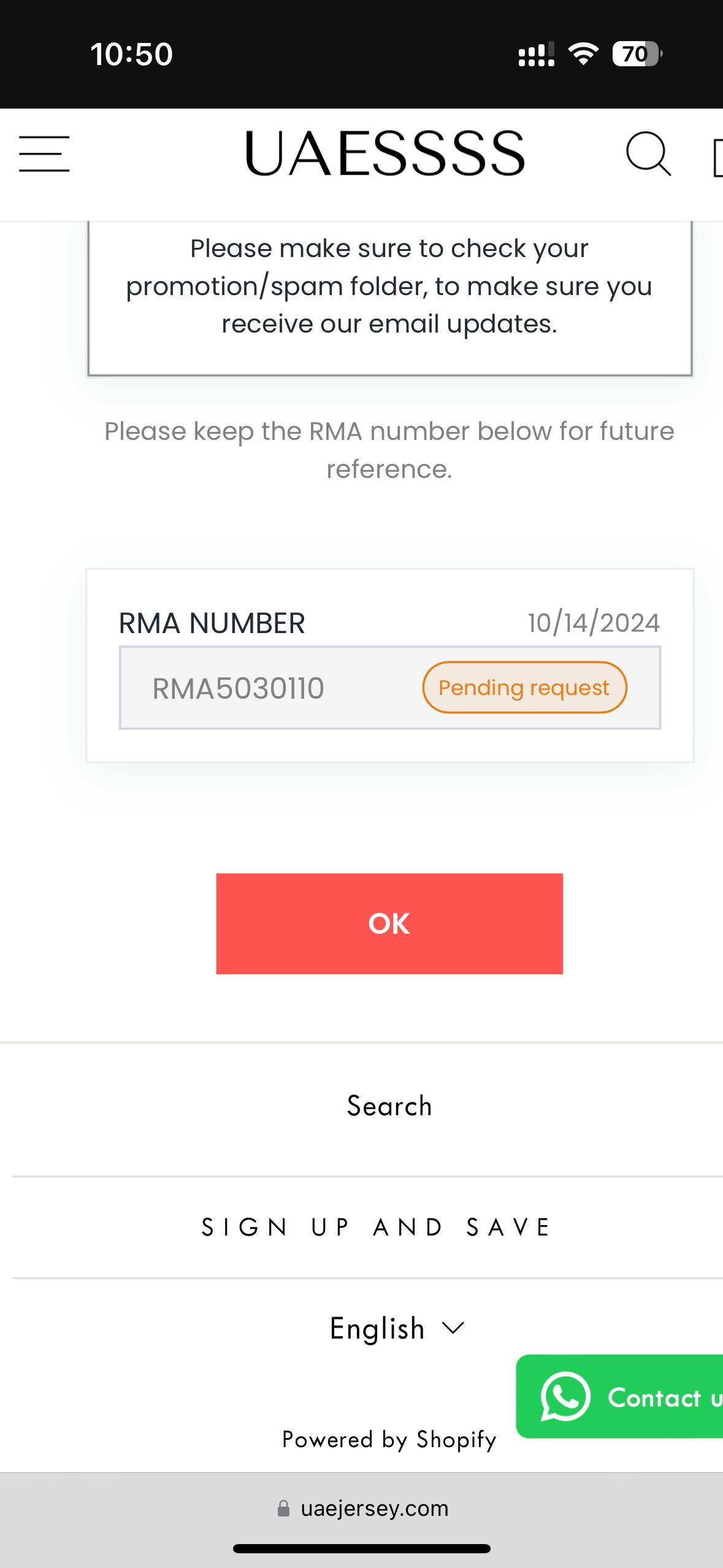The image size is (723, 1568).
Task: Tap the uaejersey.com address bar
Action: 374,1508
